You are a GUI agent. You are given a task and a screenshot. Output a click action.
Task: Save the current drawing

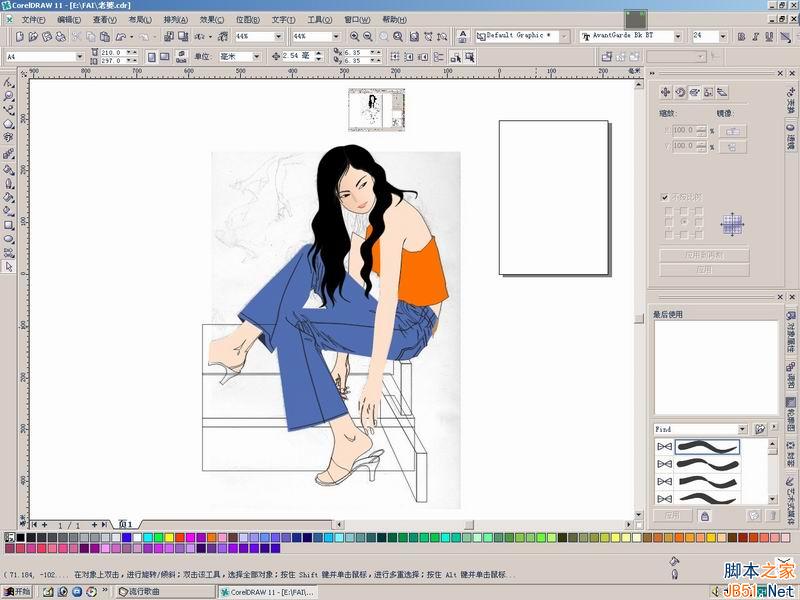tap(47, 36)
